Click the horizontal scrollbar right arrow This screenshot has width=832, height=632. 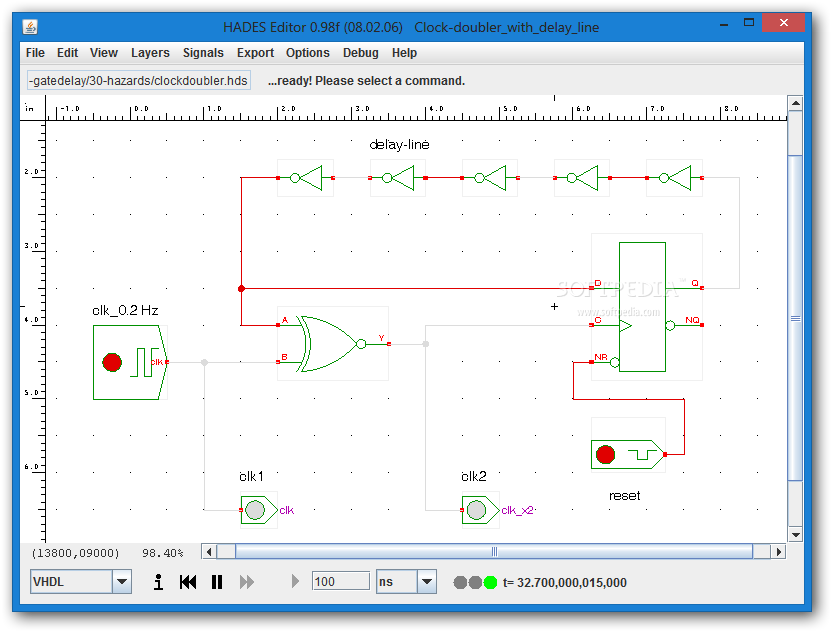778,552
